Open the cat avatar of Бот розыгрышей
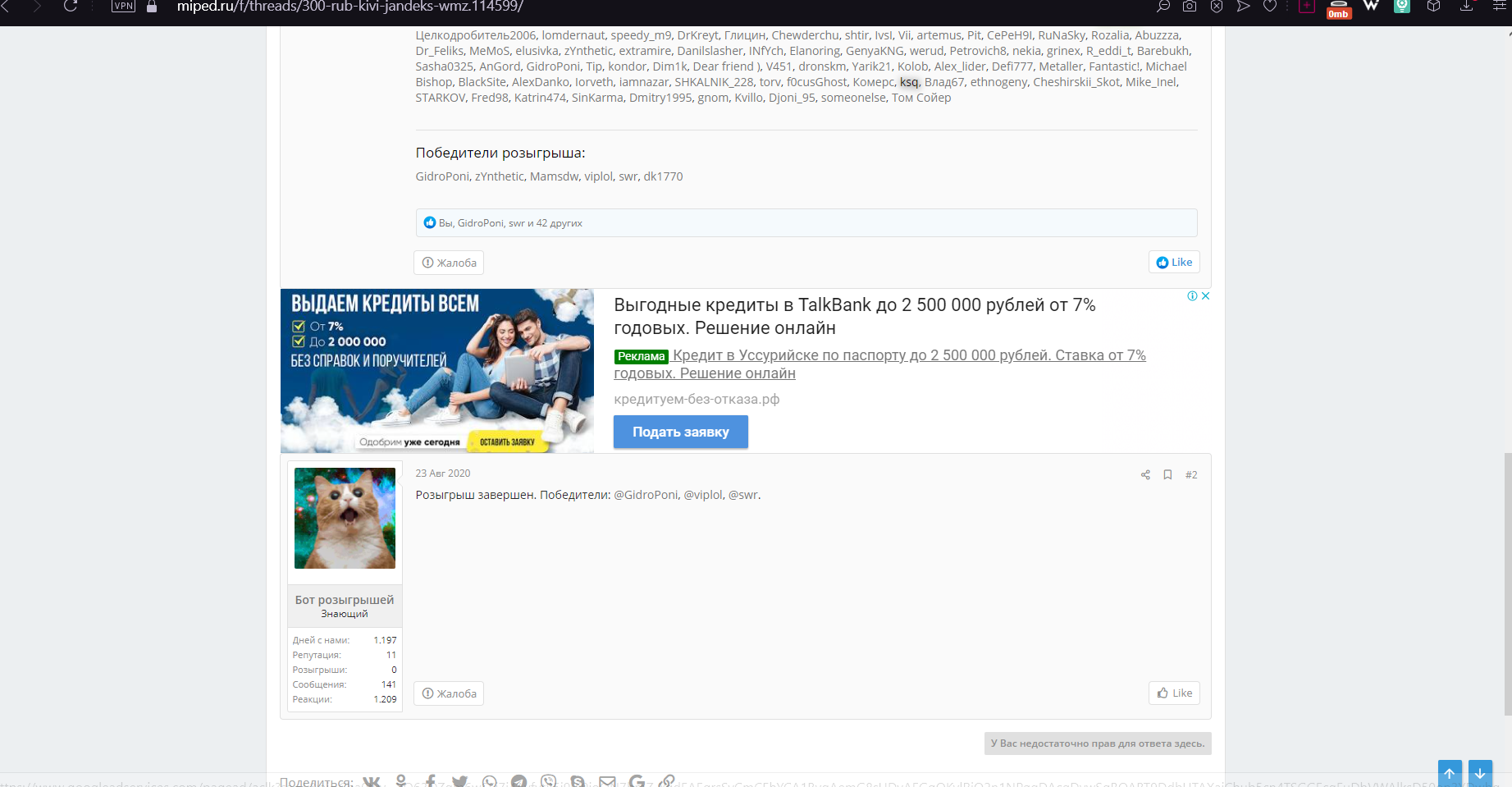Viewport: 1512px width, 787px height. click(x=345, y=518)
